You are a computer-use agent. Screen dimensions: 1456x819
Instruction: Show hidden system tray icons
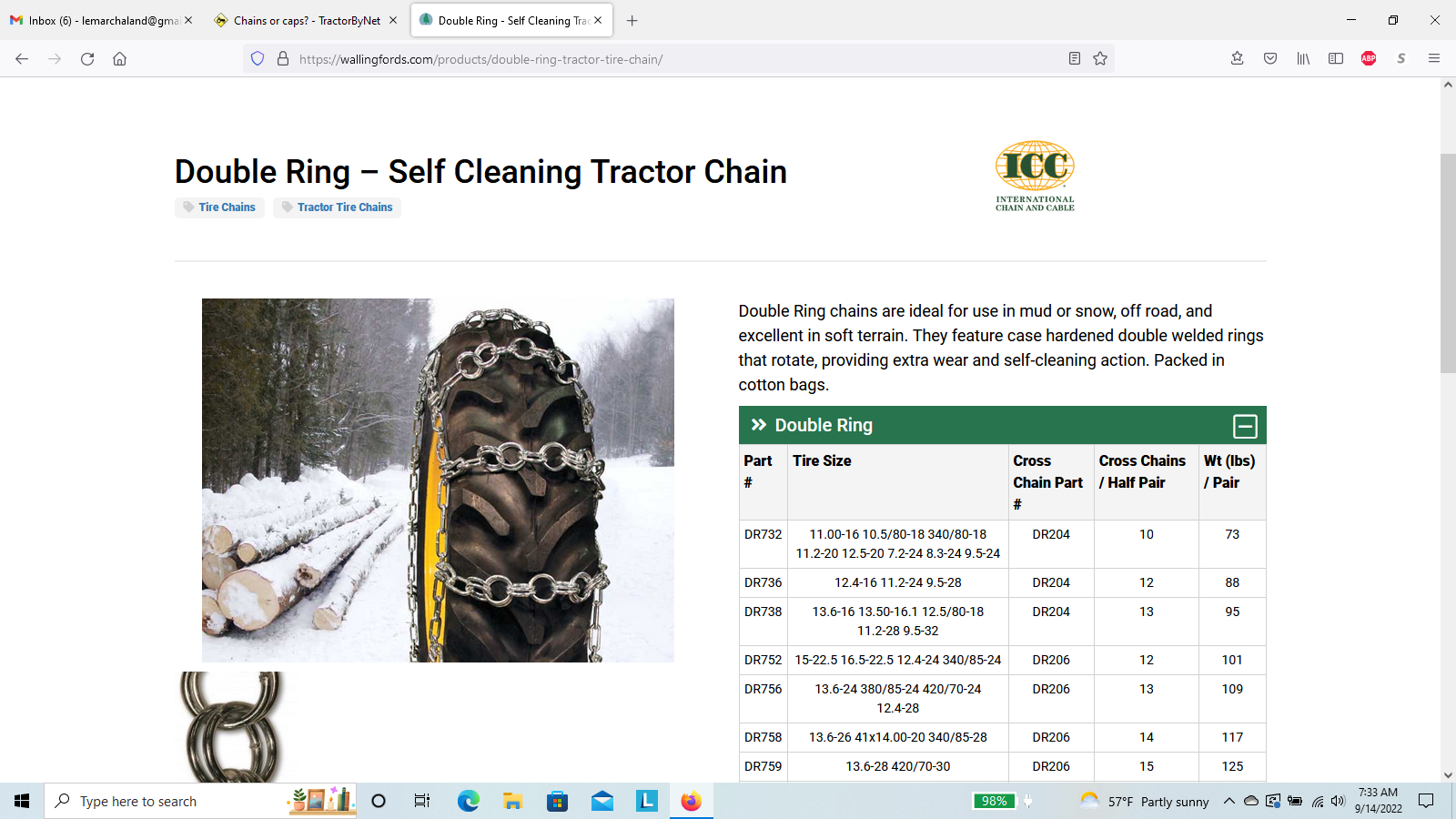pos(1228,801)
